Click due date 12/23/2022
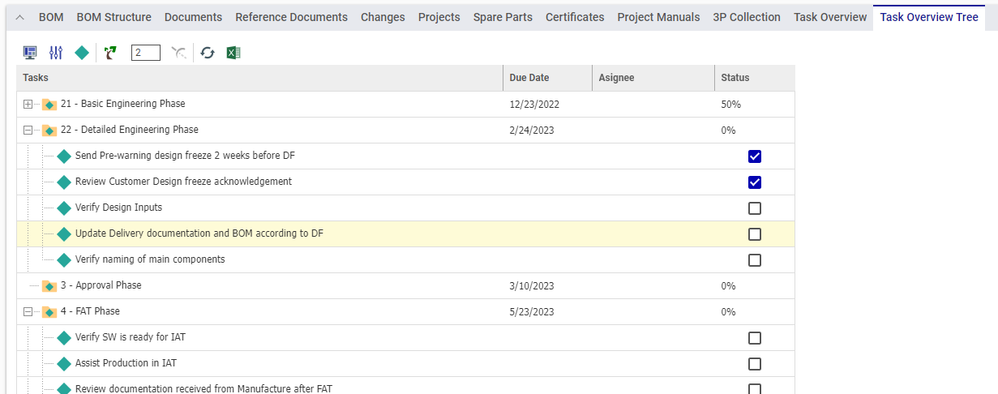Screen dimensions: 998x394 (535, 104)
